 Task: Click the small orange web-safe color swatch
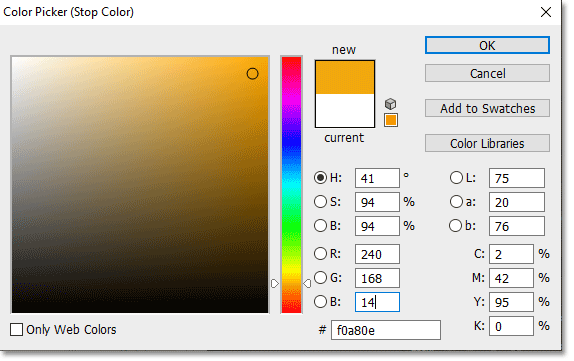coord(391,120)
